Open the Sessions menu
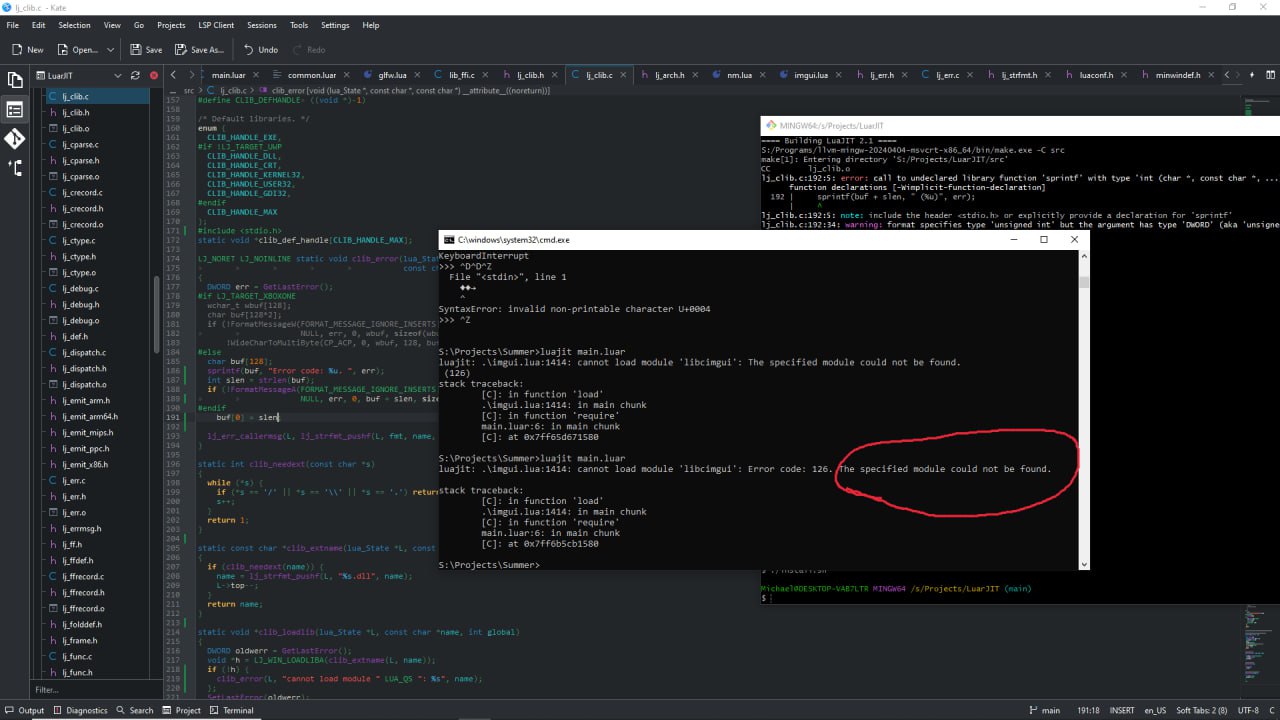 [x=261, y=25]
